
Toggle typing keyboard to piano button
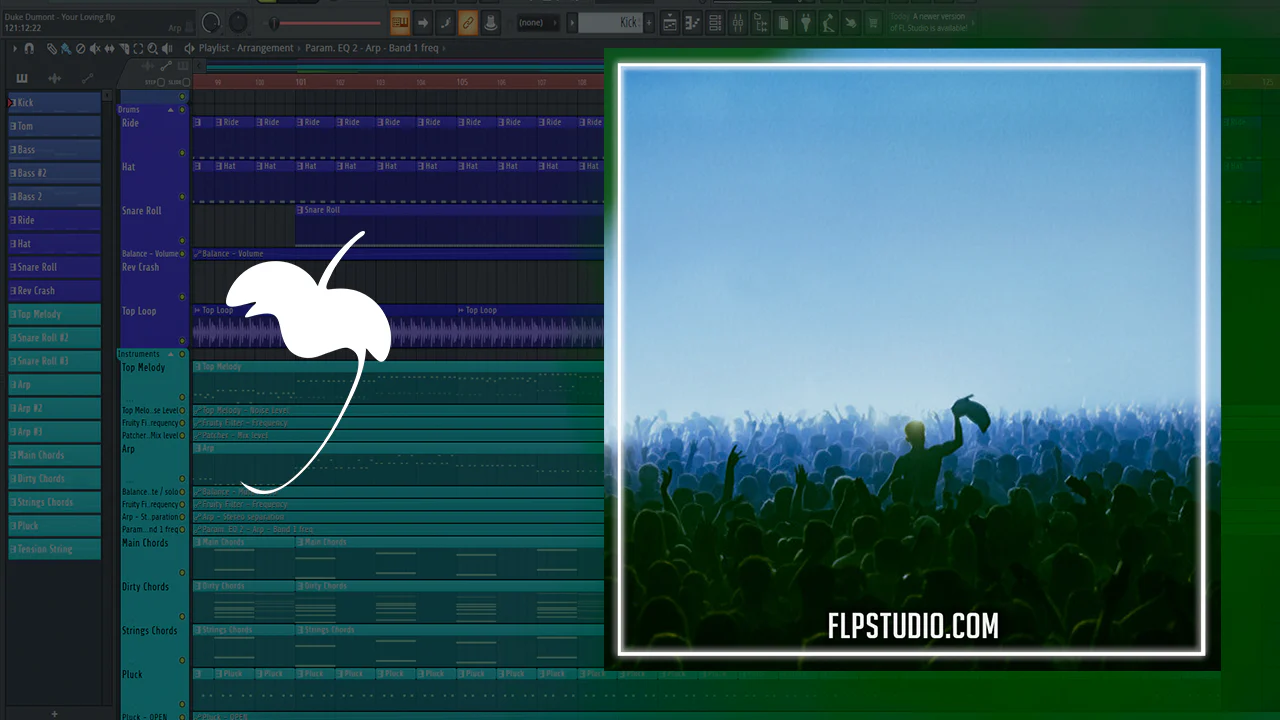pyautogui.click(x=400, y=22)
